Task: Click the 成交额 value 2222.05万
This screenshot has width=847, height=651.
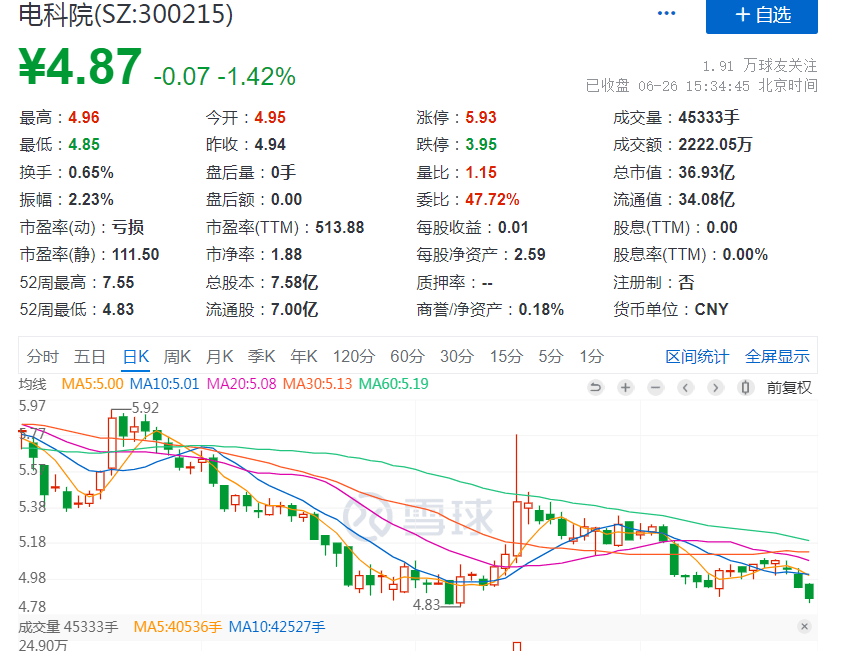Action: coord(716,144)
